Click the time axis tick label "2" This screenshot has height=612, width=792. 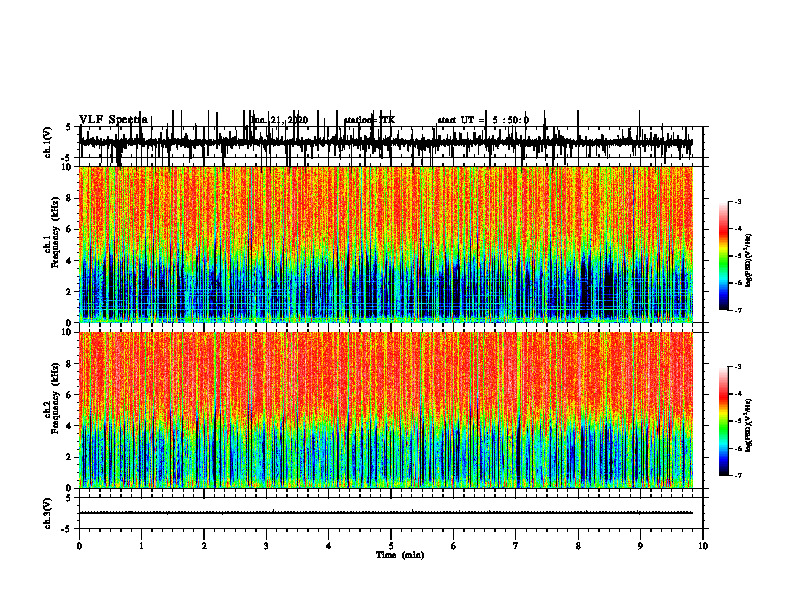[x=204, y=546]
